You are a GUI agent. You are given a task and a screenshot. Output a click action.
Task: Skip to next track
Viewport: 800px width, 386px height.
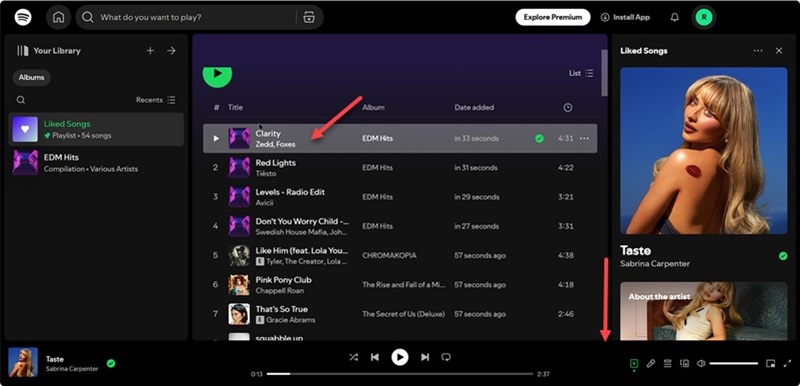[x=424, y=357]
